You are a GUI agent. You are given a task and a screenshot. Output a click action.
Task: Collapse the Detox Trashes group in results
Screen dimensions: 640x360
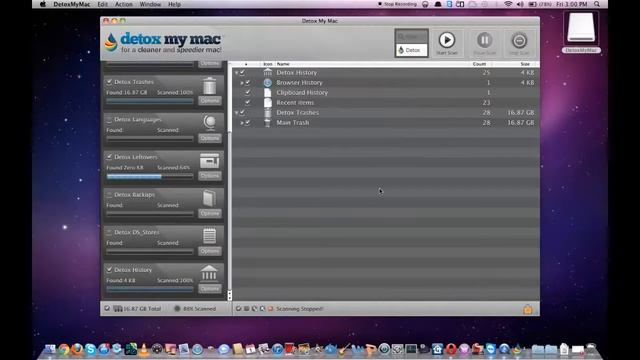point(236,113)
